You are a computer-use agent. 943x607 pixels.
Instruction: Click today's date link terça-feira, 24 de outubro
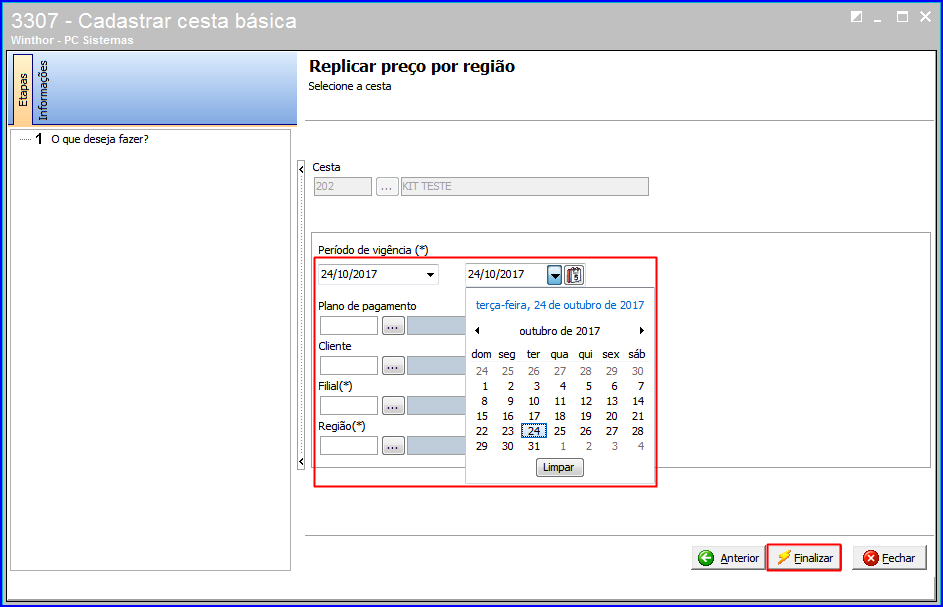pyautogui.click(x=559, y=305)
